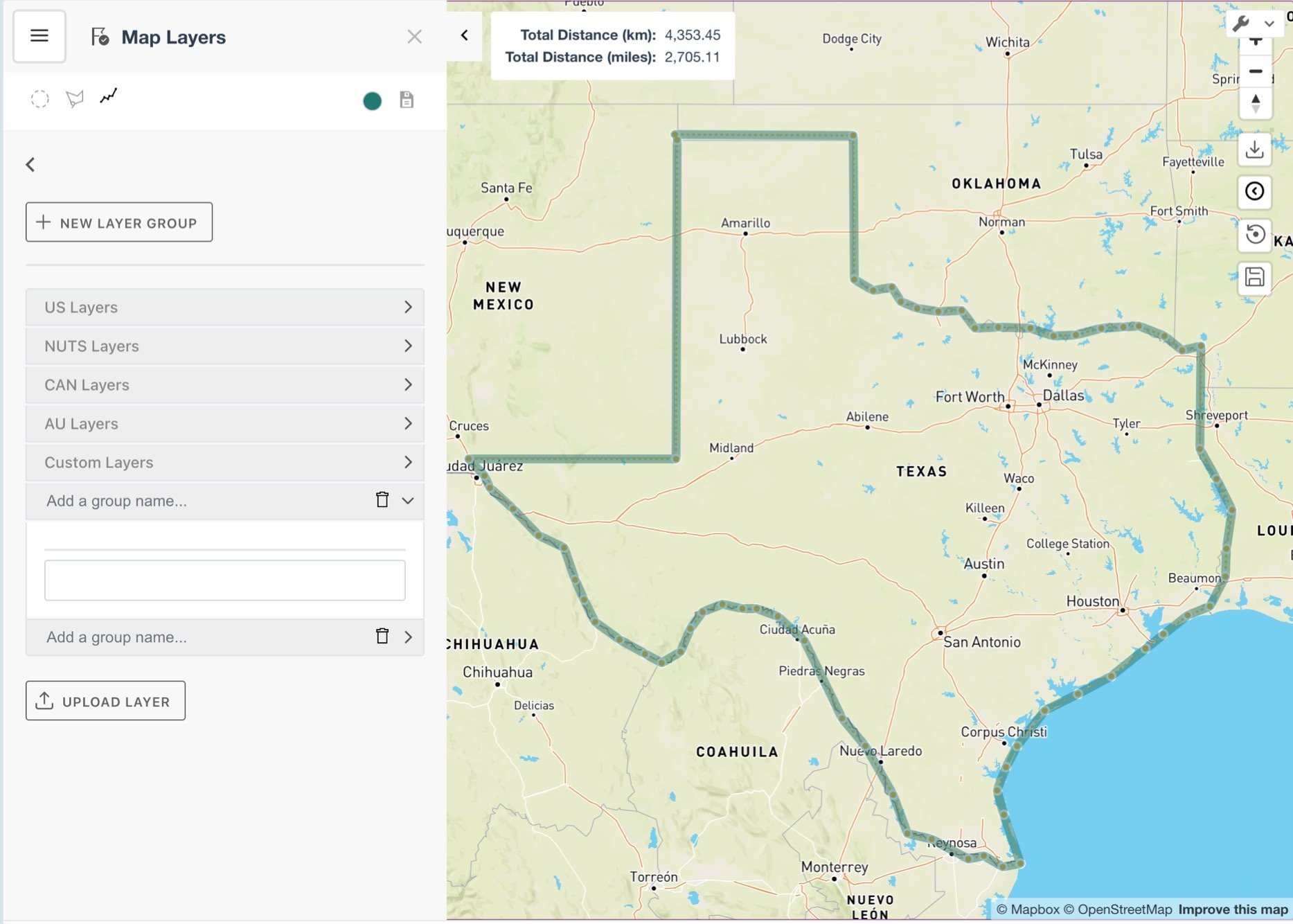
Task: Expand the Custom Layers group
Action: coord(224,462)
